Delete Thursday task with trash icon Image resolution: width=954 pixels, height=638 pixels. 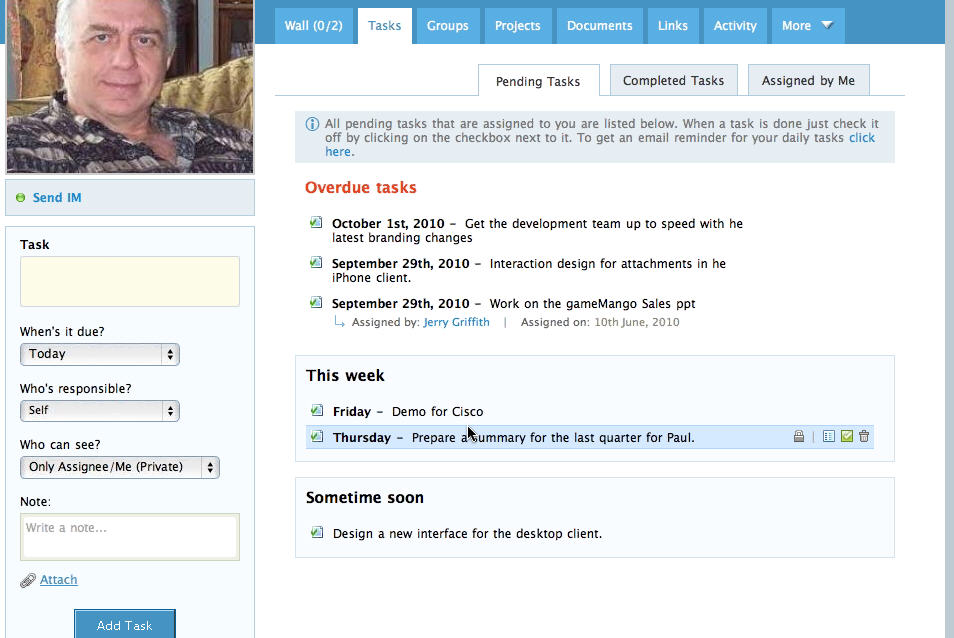864,437
